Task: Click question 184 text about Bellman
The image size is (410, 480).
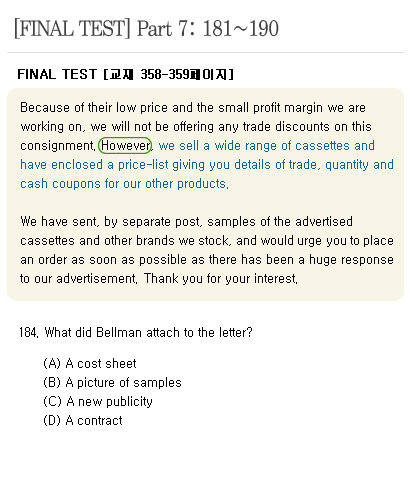Action: 136,332
